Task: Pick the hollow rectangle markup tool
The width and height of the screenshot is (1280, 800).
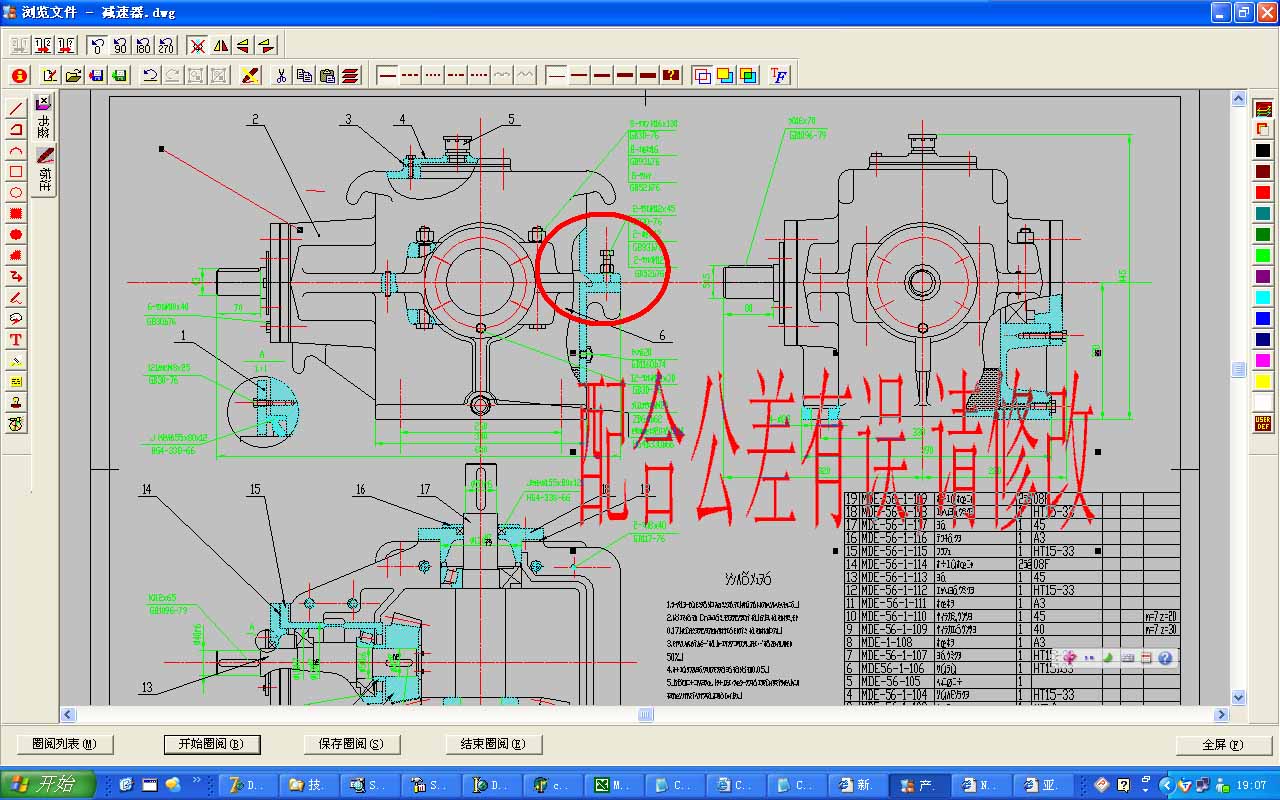Action: click(16, 171)
